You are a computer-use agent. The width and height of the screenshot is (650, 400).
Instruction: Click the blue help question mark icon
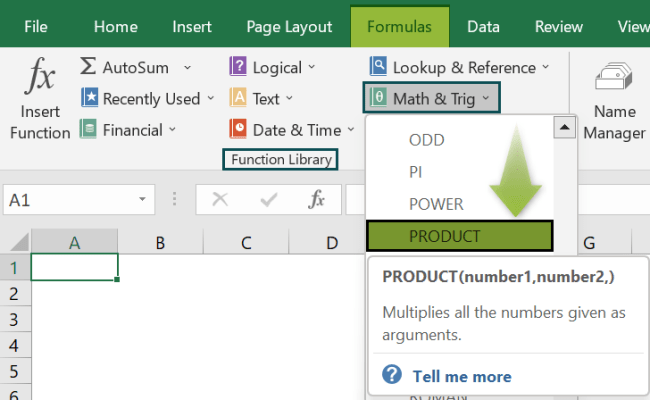pos(392,375)
